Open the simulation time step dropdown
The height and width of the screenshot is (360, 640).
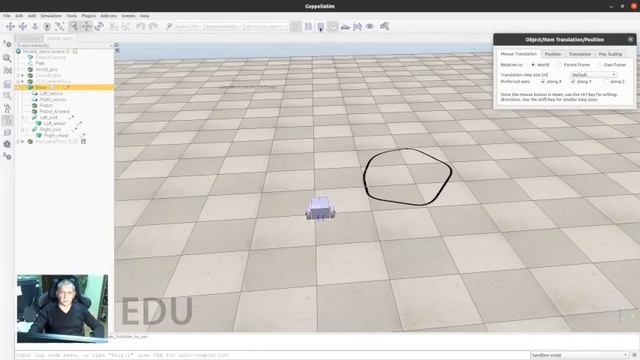pos(267,27)
